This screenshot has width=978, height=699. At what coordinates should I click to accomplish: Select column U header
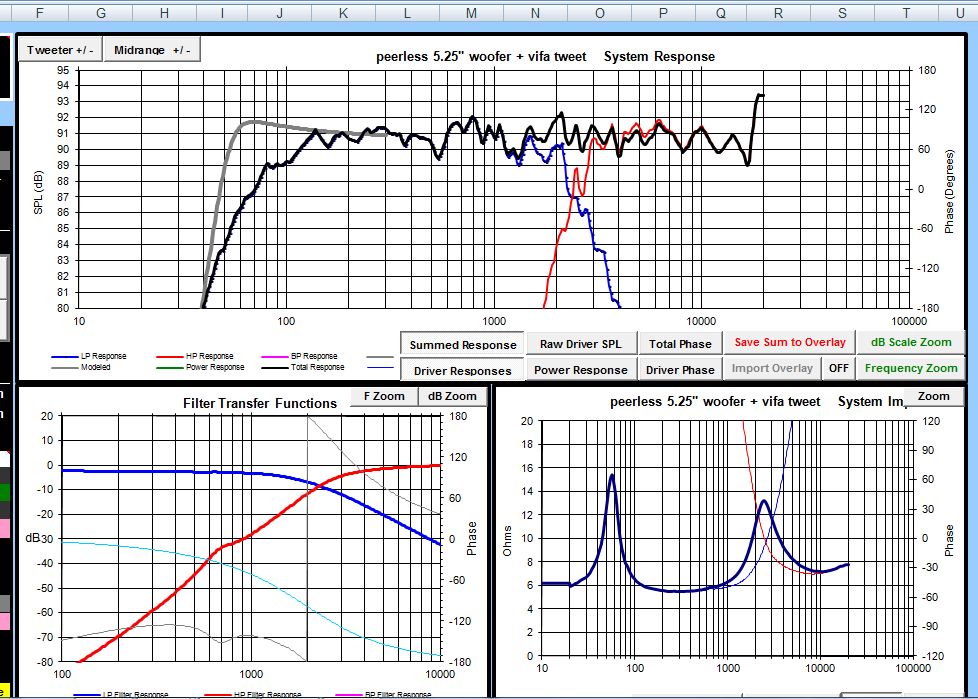pyautogui.click(x=959, y=12)
